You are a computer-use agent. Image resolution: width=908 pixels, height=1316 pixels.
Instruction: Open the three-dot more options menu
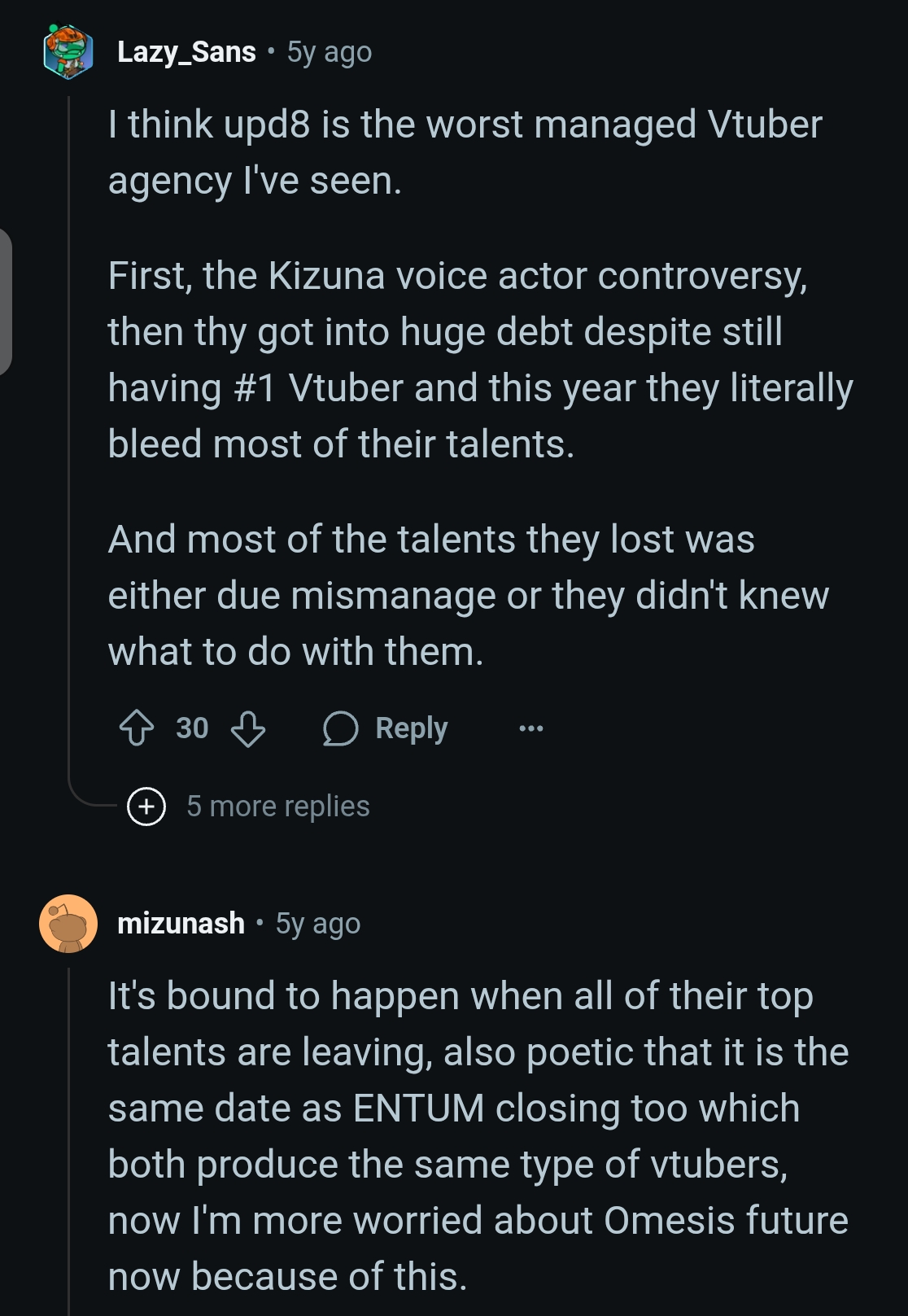click(531, 728)
